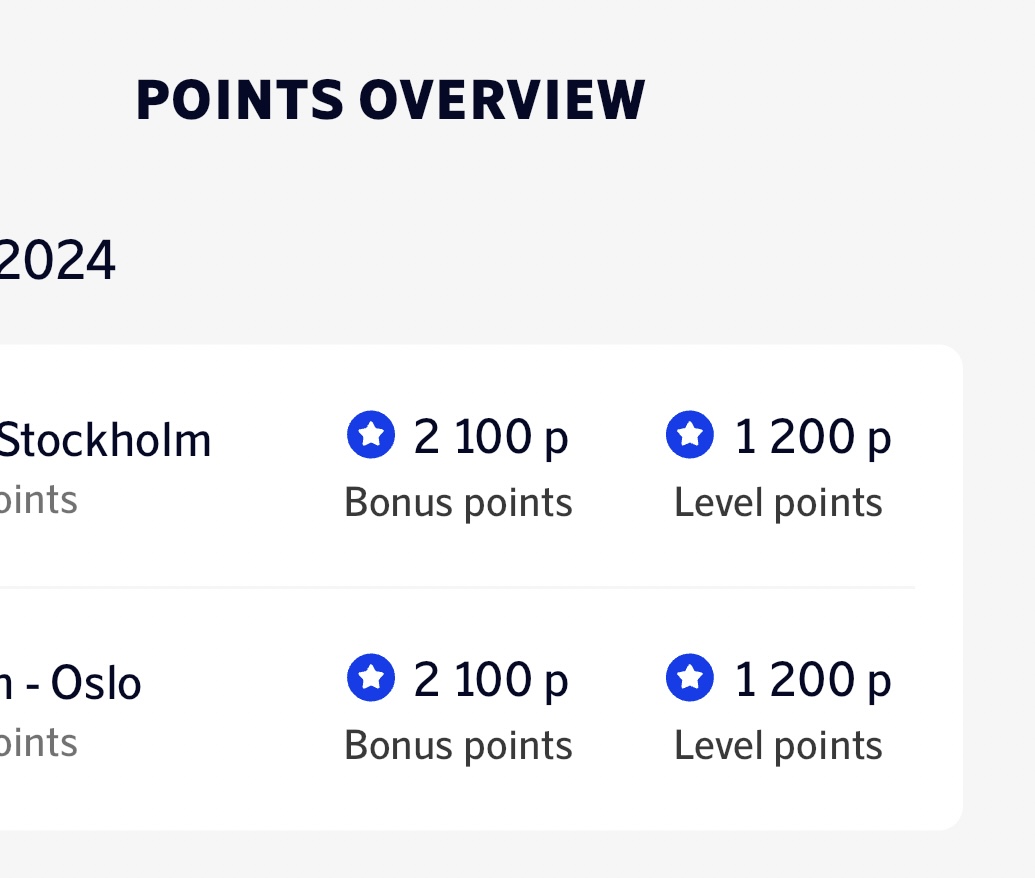Screen dimensions: 1035x878
Task: Click the level points star icon in Stockholm row
Action: point(689,436)
